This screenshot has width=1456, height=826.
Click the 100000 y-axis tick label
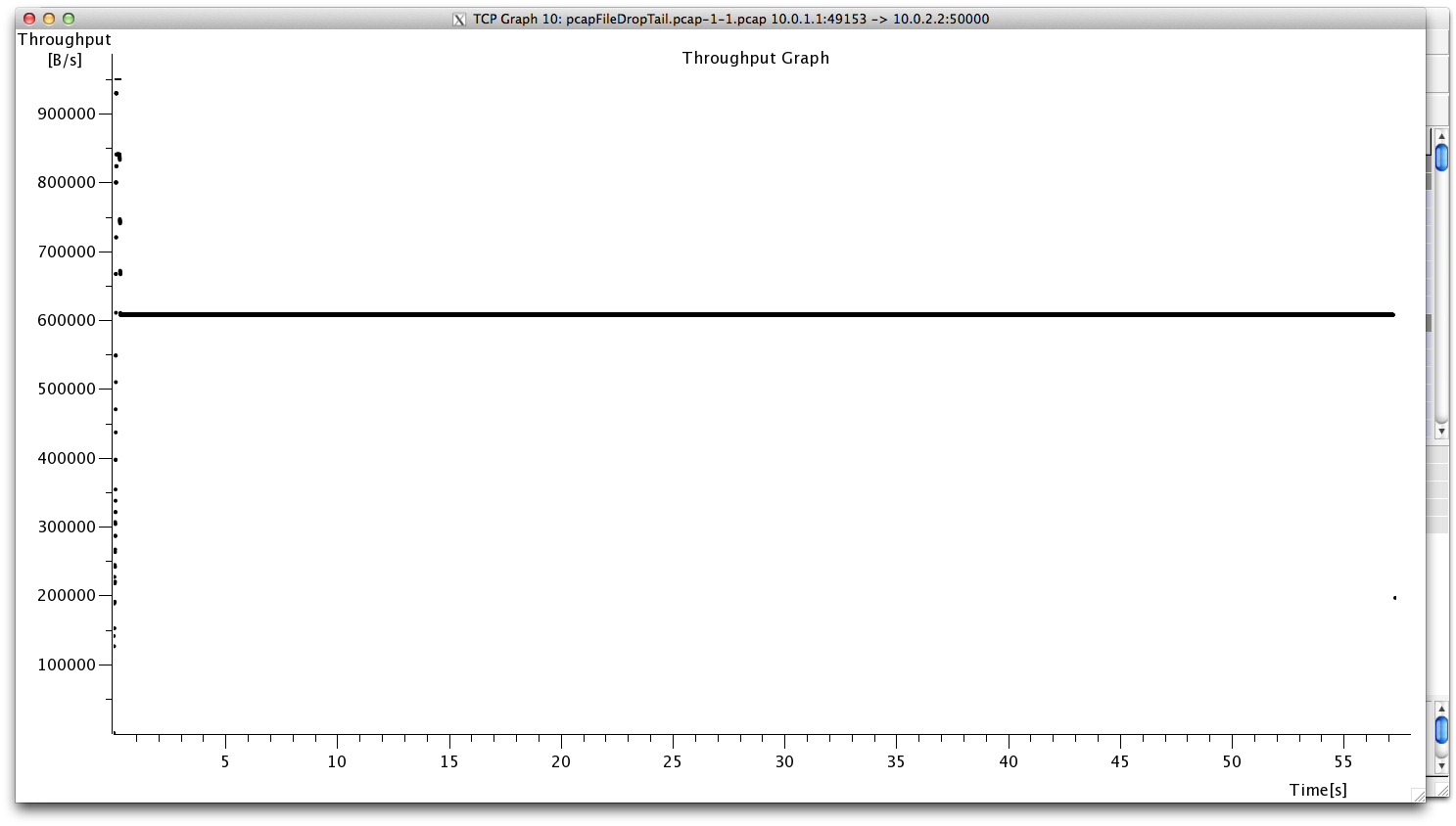[x=67, y=665]
